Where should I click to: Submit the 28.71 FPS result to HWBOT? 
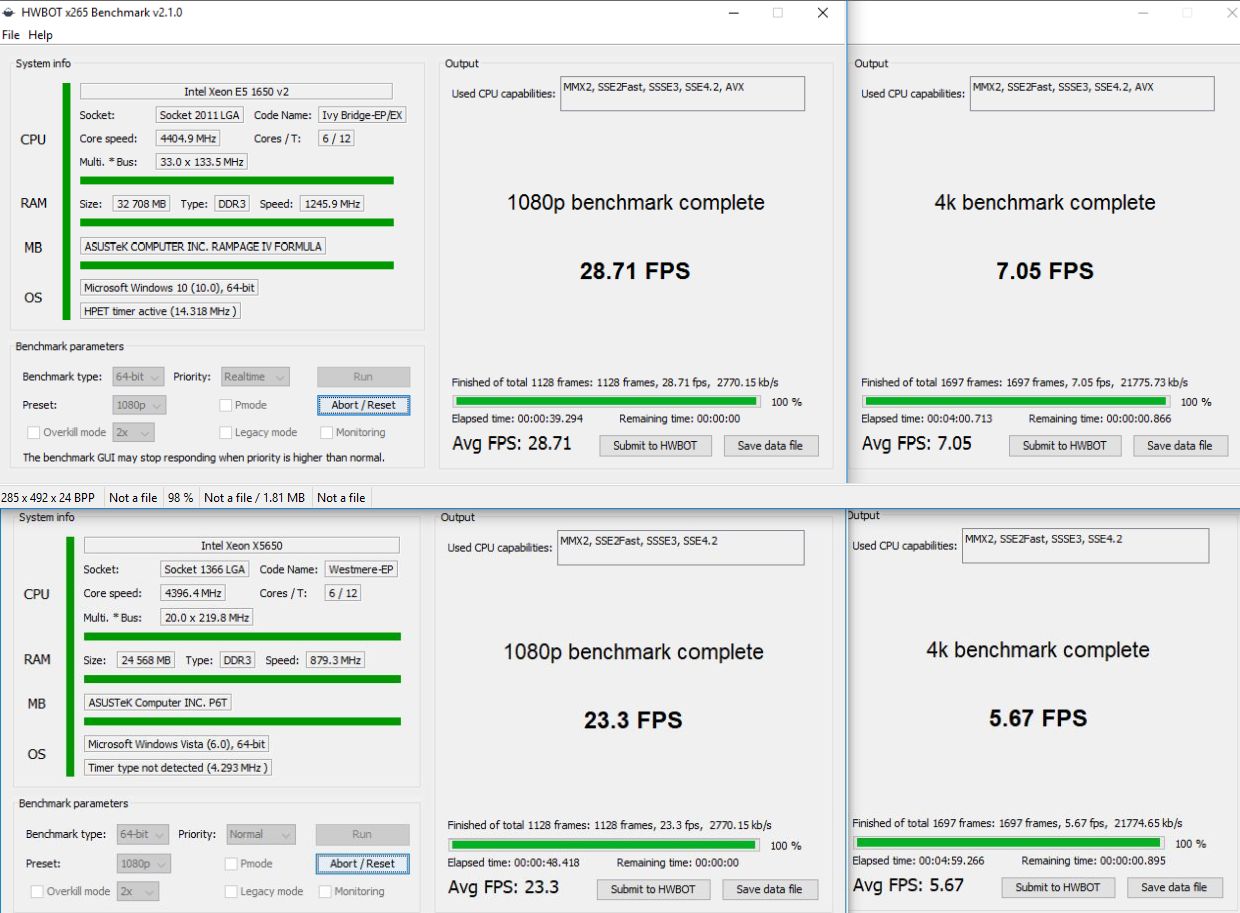[655, 446]
